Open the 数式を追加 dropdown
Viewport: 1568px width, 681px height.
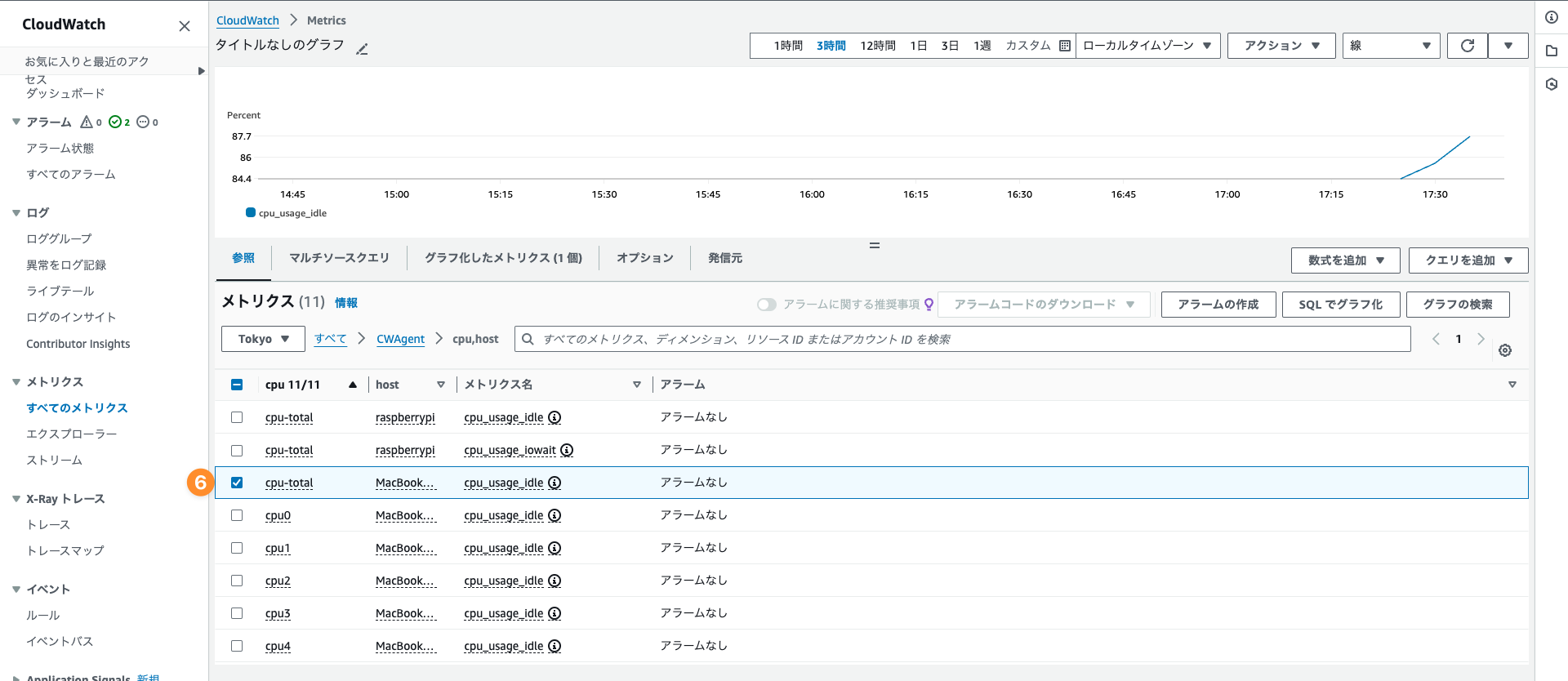(x=1346, y=260)
